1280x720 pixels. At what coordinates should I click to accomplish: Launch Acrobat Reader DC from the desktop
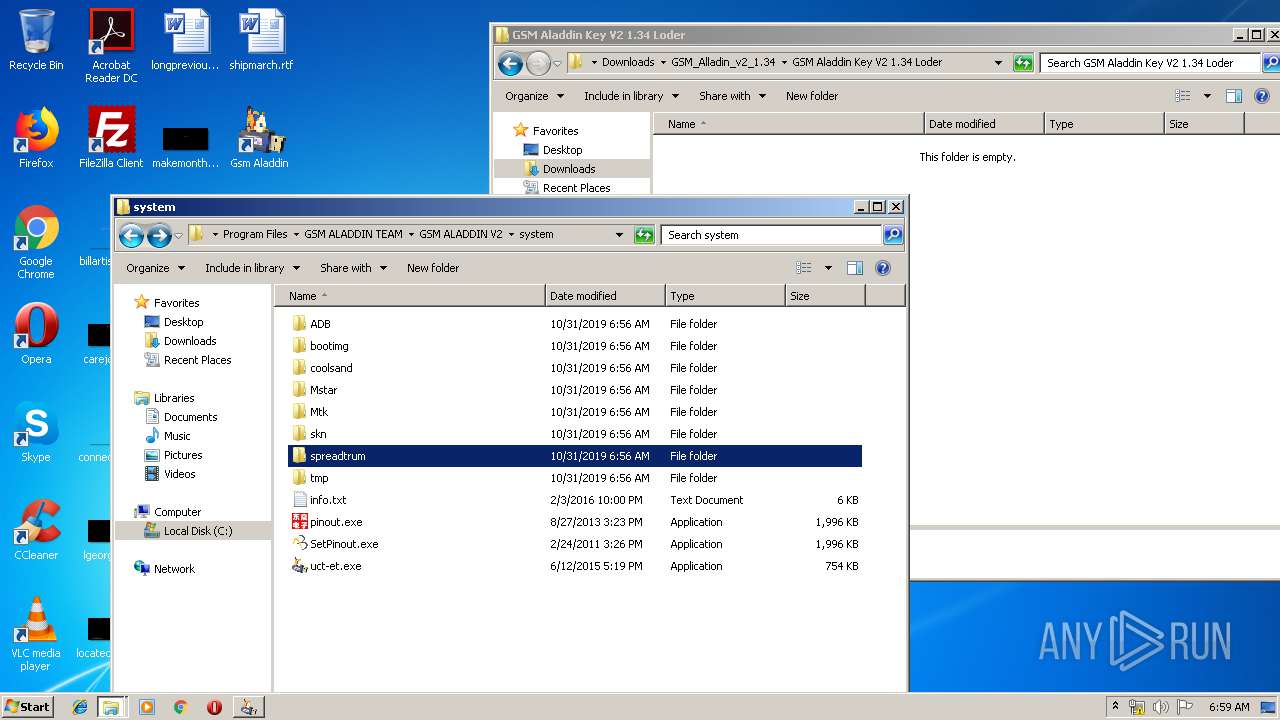[111, 45]
